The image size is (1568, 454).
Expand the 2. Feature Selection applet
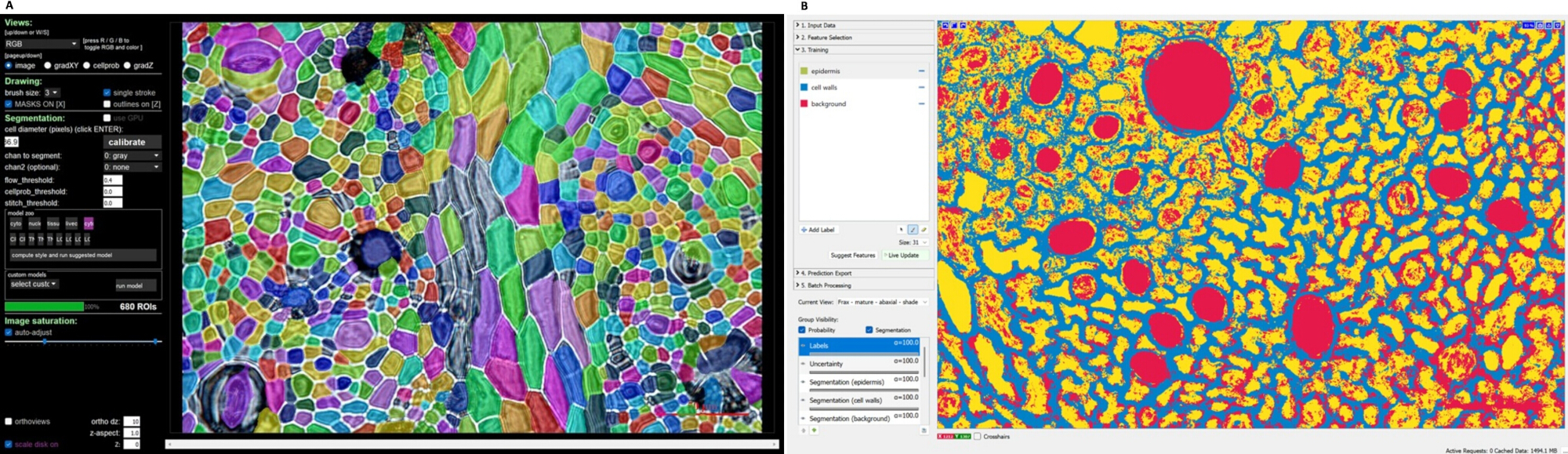click(x=864, y=38)
